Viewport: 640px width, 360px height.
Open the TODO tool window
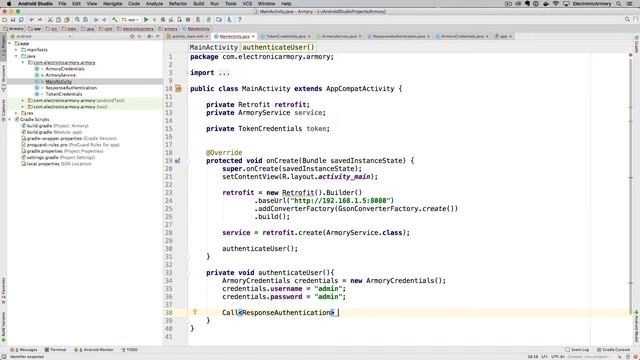pos(130,350)
